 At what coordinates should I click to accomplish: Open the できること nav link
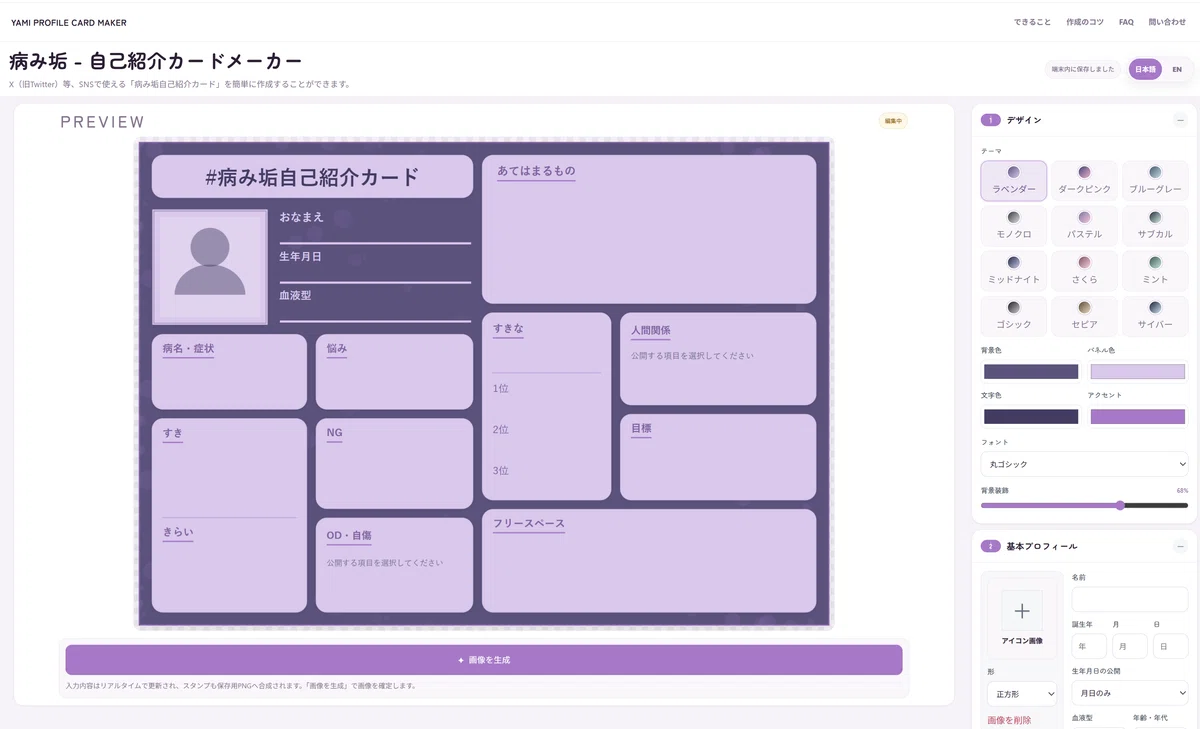pyautogui.click(x=1032, y=22)
